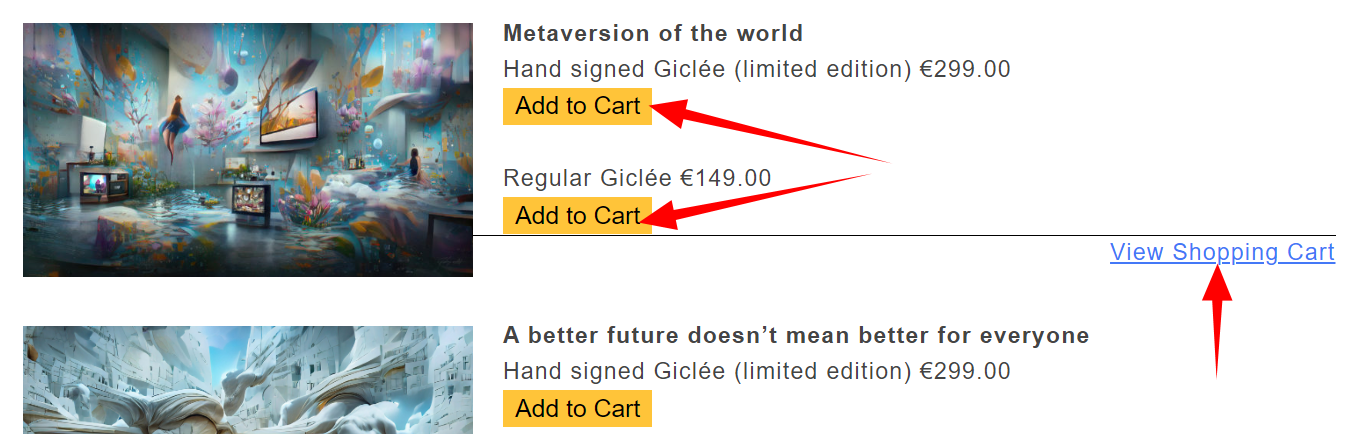This screenshot has height=434, width=1364.
Task: Click Metaversion's 'Hand signed Giclée (limited edition)' label
Action: pyautogui.click(x=707, y=69)
